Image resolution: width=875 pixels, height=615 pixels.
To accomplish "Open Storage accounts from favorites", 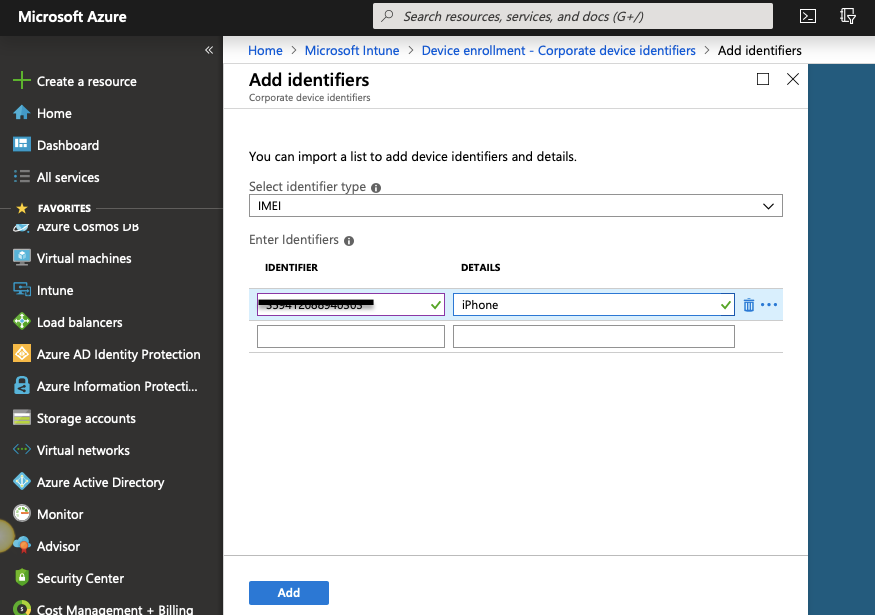I will 86,418.
